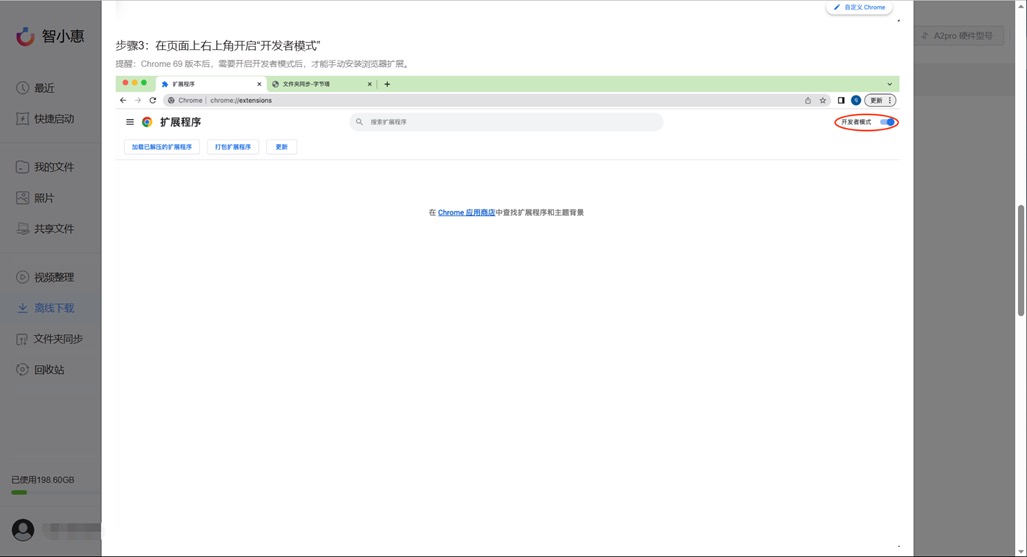Click the Chrome 应用商店 link
The image size is (1027, 557).
click(x=466, y=213)
